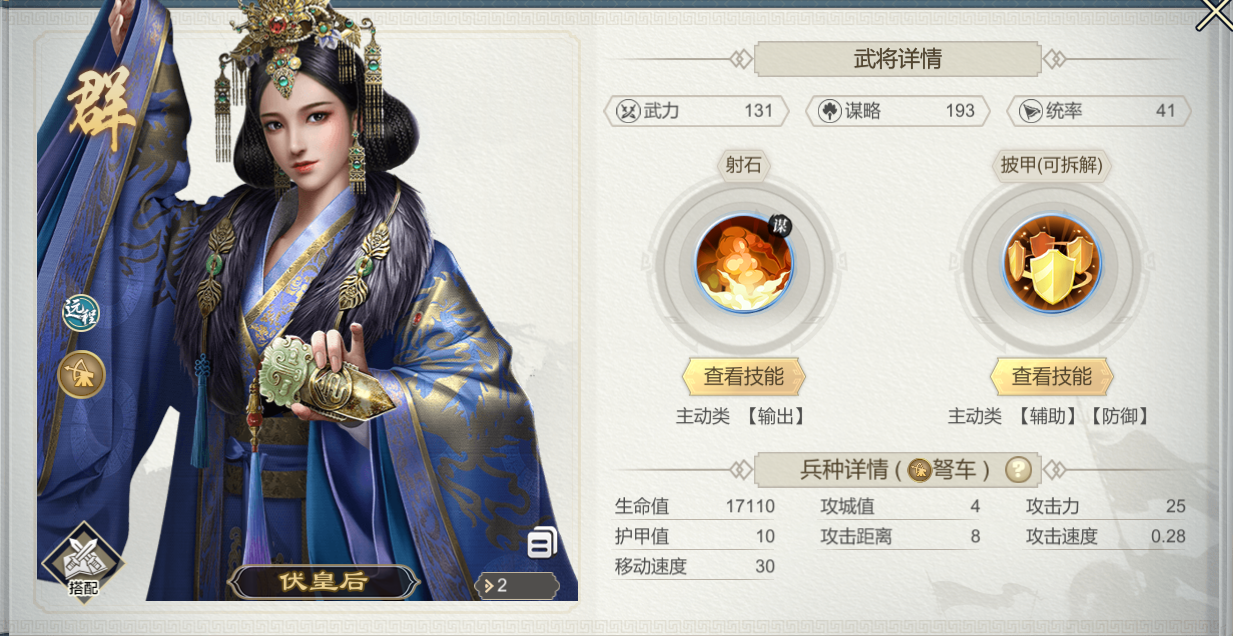Viewport: 1233px width, 636px height.
Task: Select the 兵种详情 section header
Action: coord(898,469)
